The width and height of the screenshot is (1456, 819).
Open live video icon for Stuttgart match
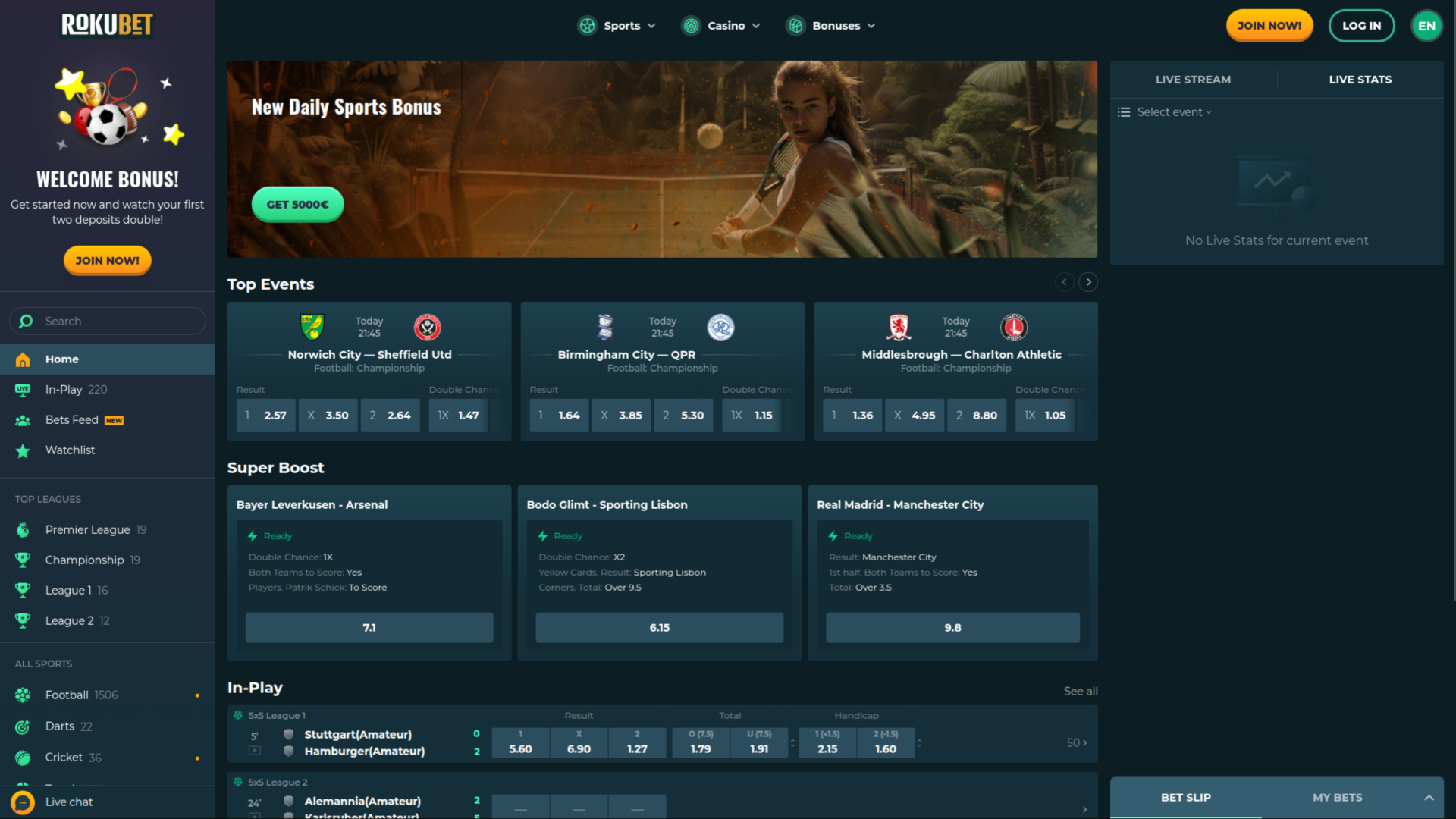[x=255, y=751]
